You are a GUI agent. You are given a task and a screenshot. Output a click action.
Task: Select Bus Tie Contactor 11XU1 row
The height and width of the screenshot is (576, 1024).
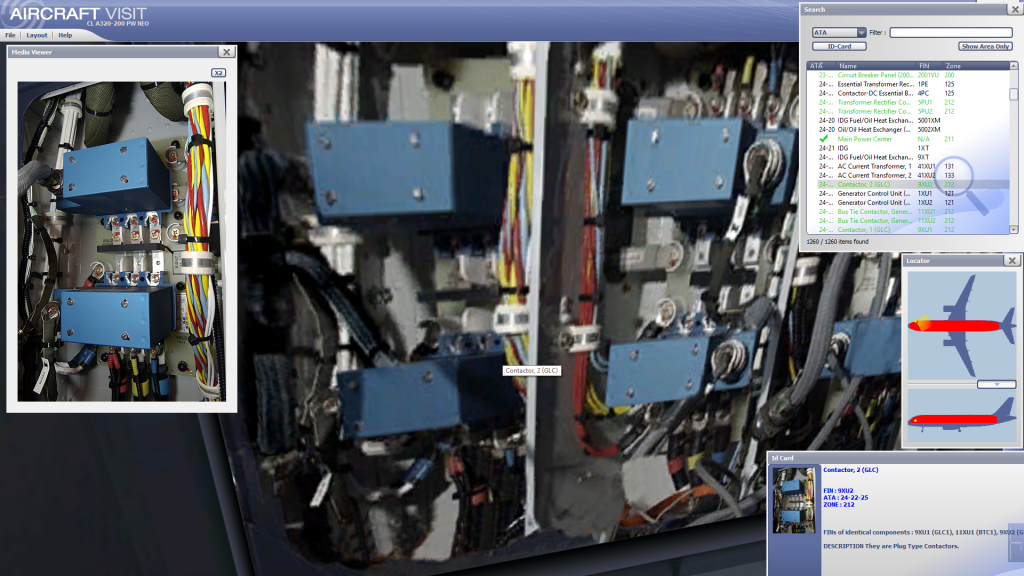908,212
